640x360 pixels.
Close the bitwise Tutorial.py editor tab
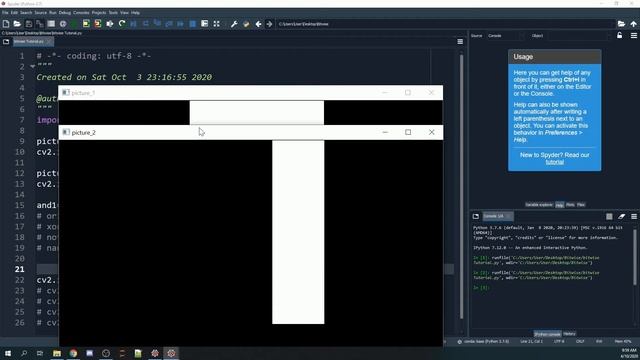[x=49, y=42]
